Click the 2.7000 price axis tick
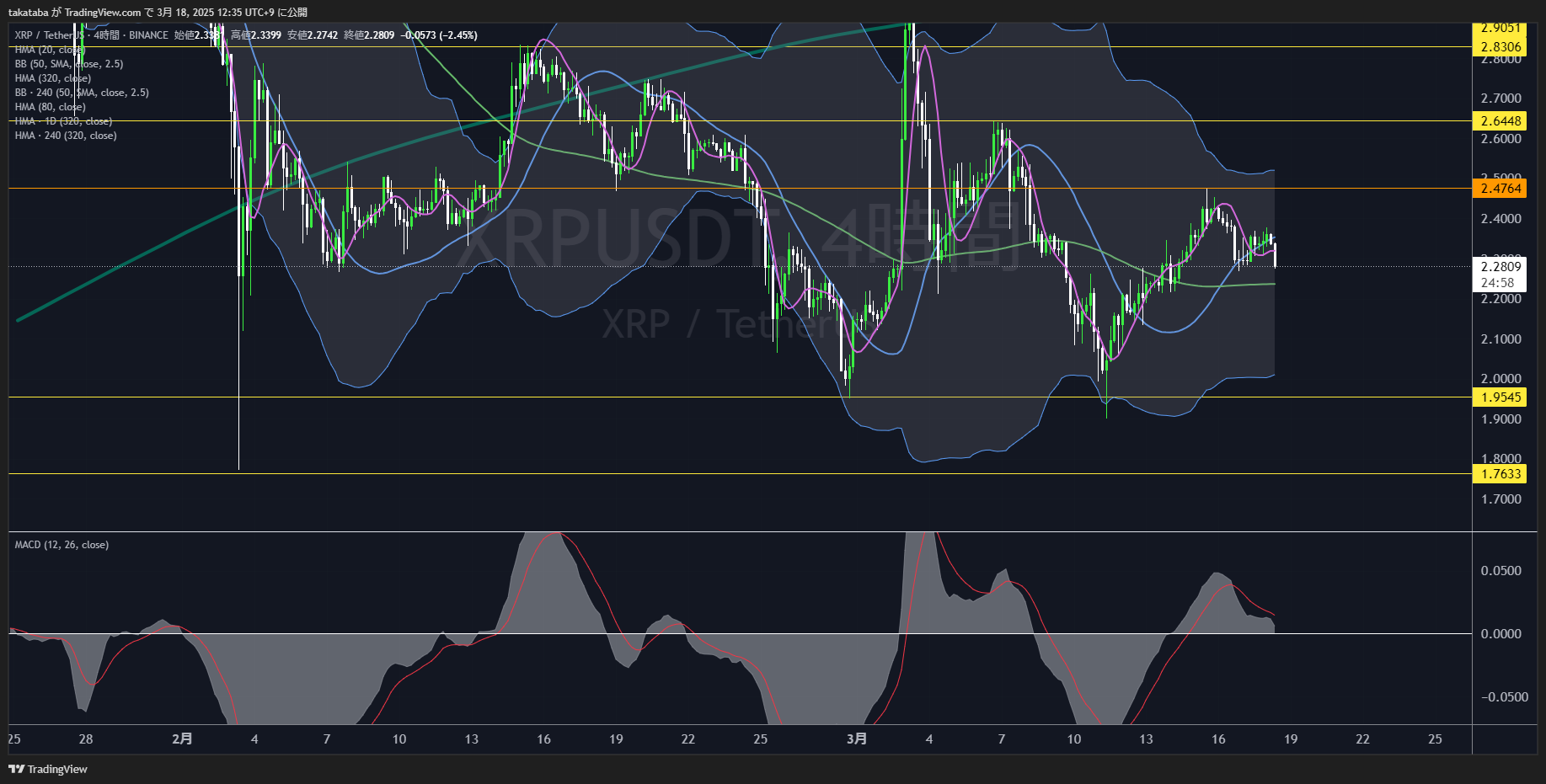The image size is (1546, 784). point(1501,99)
